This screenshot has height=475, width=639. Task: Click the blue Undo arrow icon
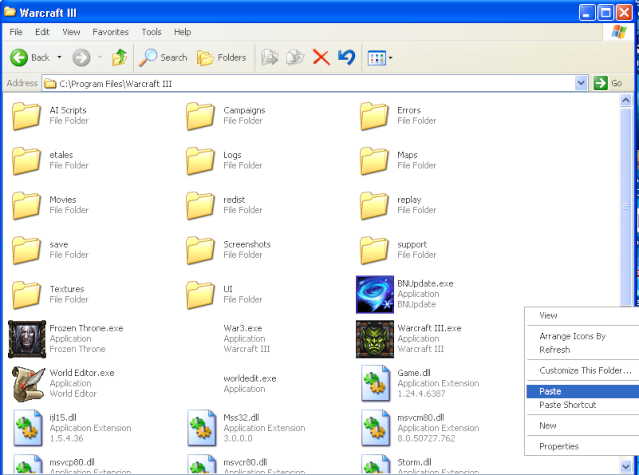346,57
